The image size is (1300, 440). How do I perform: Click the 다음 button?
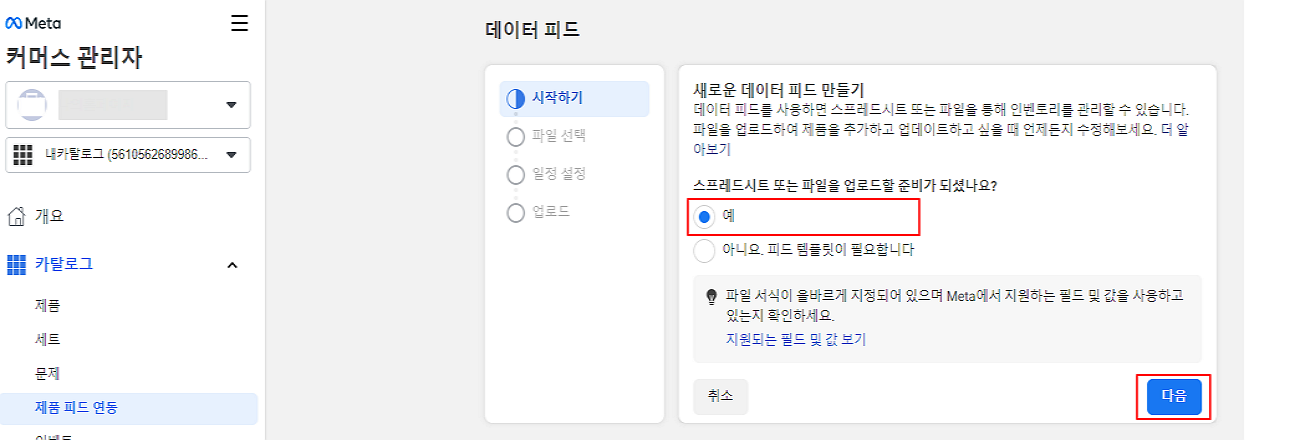point(1174,396)
